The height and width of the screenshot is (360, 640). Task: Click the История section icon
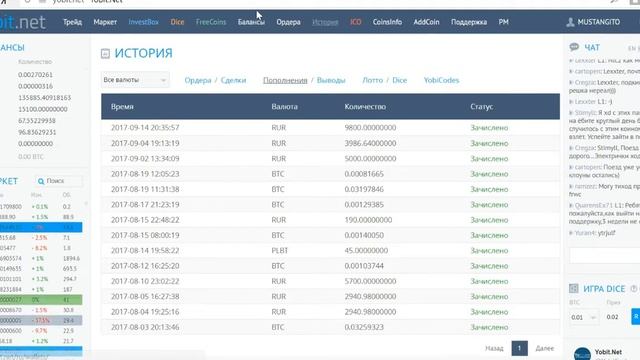pos(105,53)
